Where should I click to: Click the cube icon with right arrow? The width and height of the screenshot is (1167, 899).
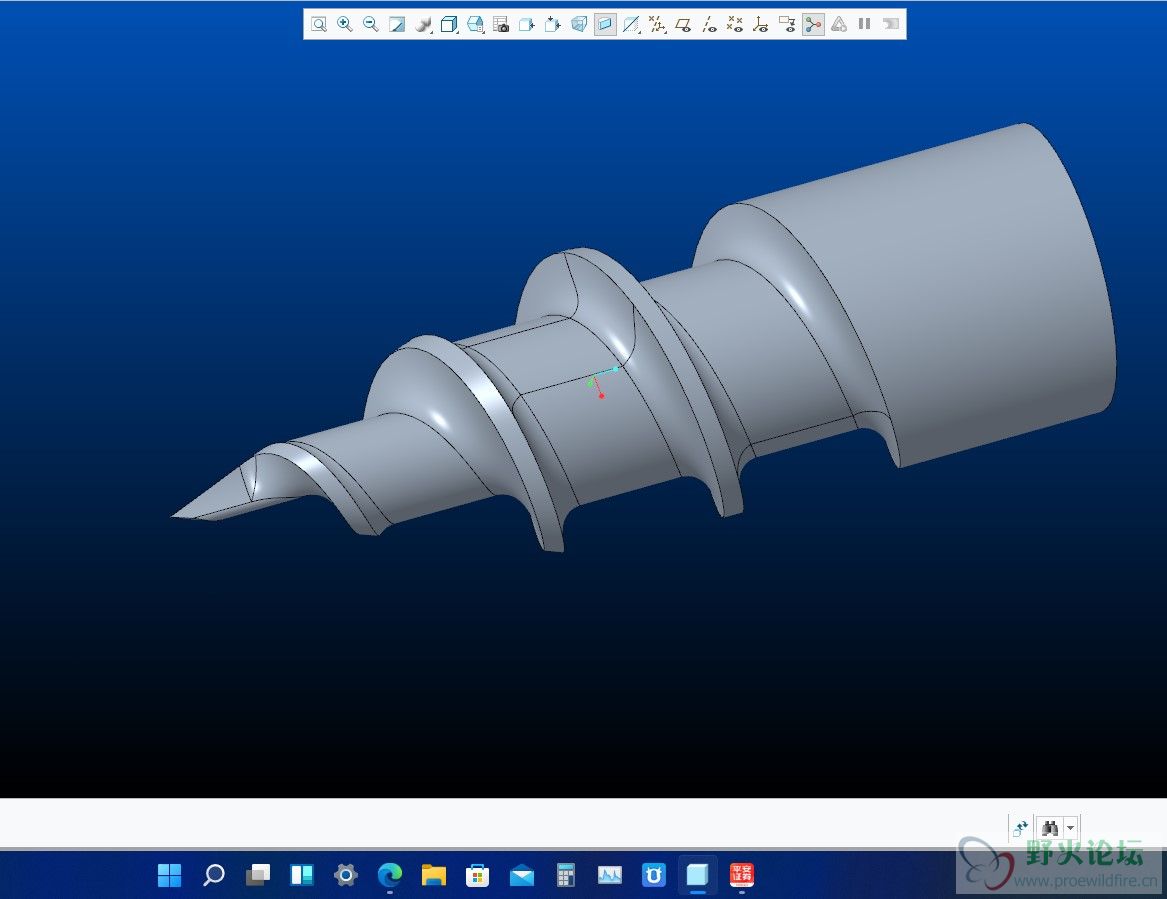(x=527, y=25)
